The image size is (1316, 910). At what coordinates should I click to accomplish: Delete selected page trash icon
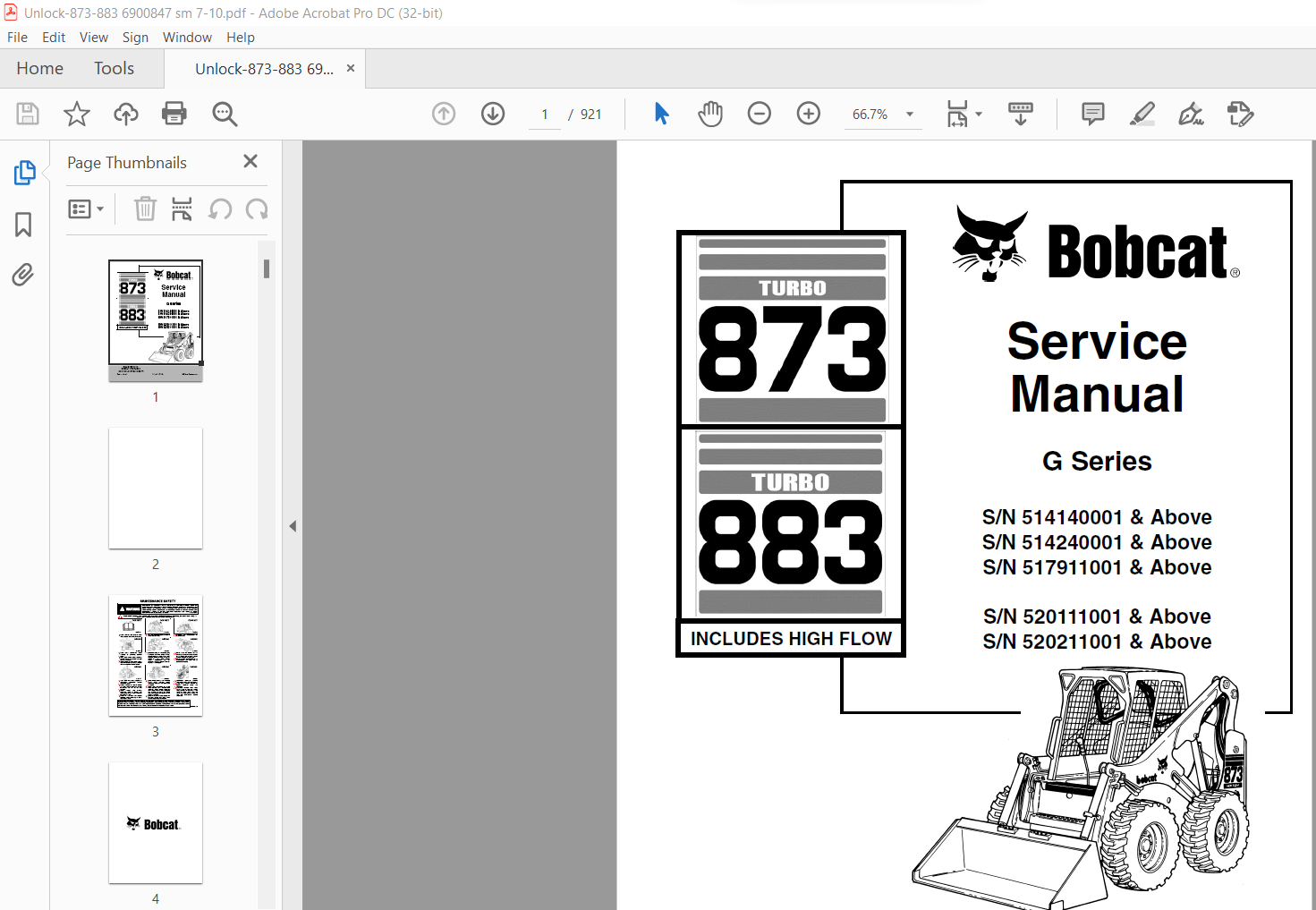(x=145, y=209)
